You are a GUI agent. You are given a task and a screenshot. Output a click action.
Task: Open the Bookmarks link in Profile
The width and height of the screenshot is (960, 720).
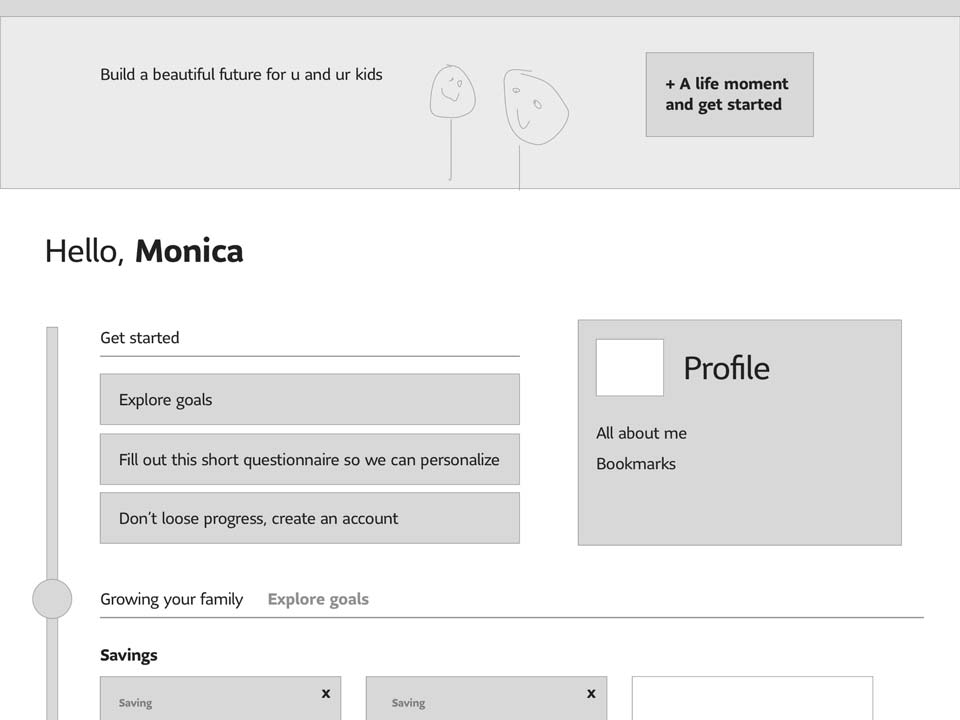tap(636, 463)
